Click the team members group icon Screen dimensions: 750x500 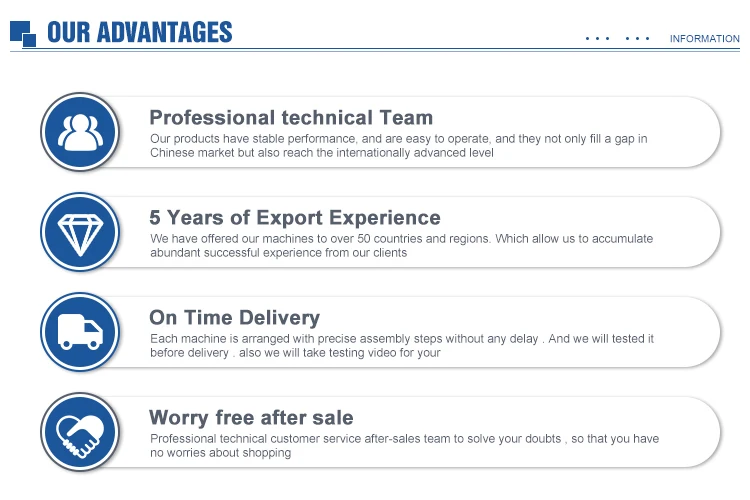80,132
